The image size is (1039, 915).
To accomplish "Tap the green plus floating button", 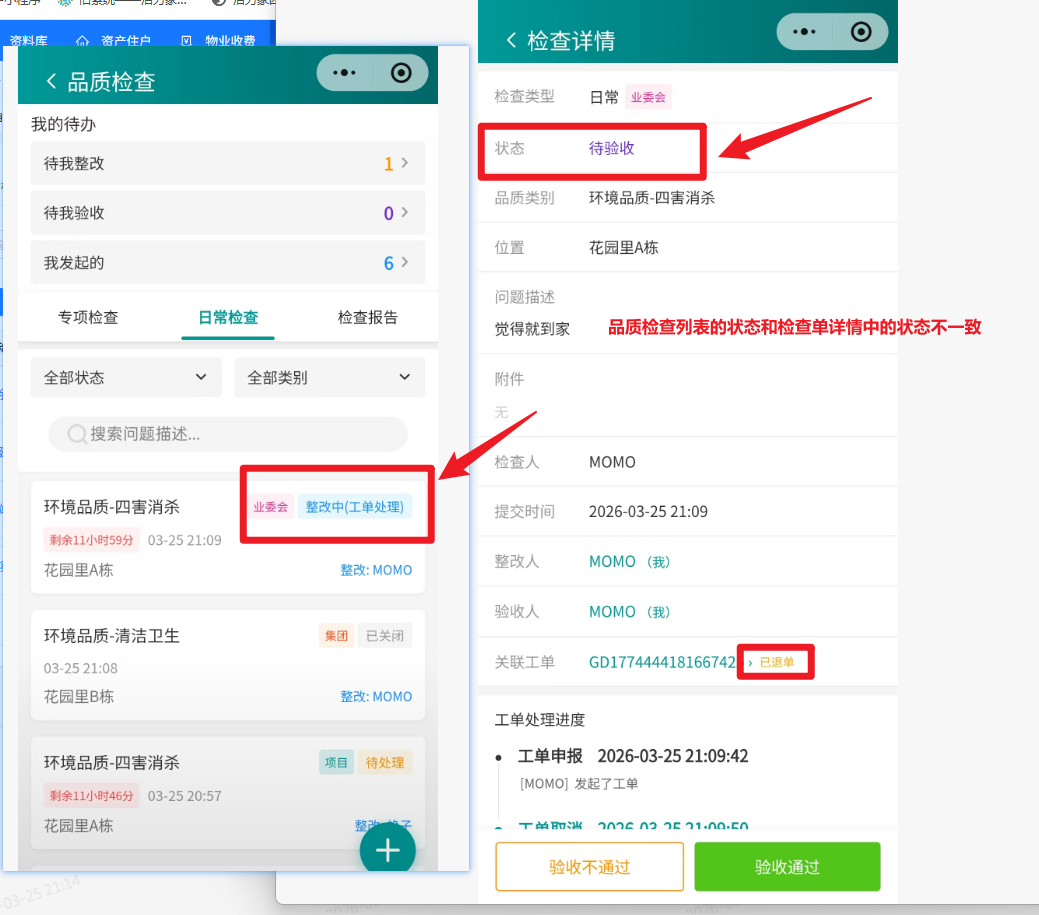I will pos(387,850).
